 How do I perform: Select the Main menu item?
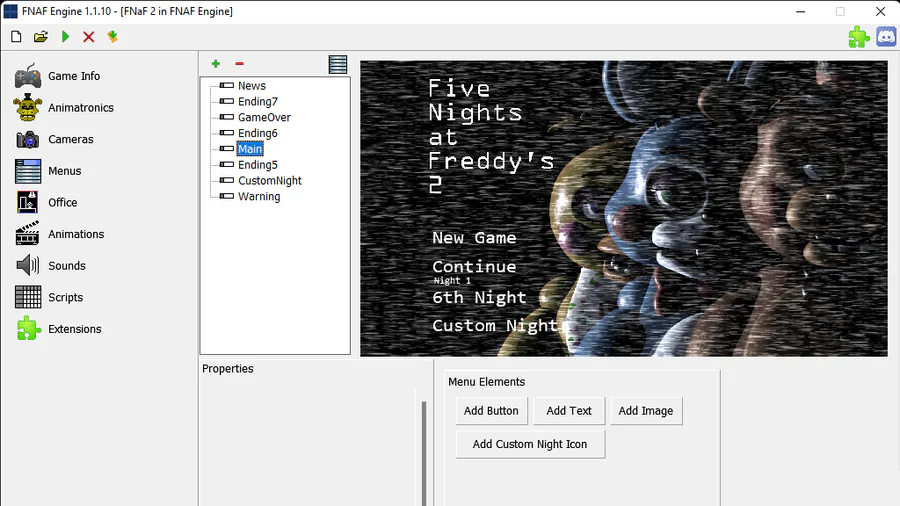[x=250, y=149]
